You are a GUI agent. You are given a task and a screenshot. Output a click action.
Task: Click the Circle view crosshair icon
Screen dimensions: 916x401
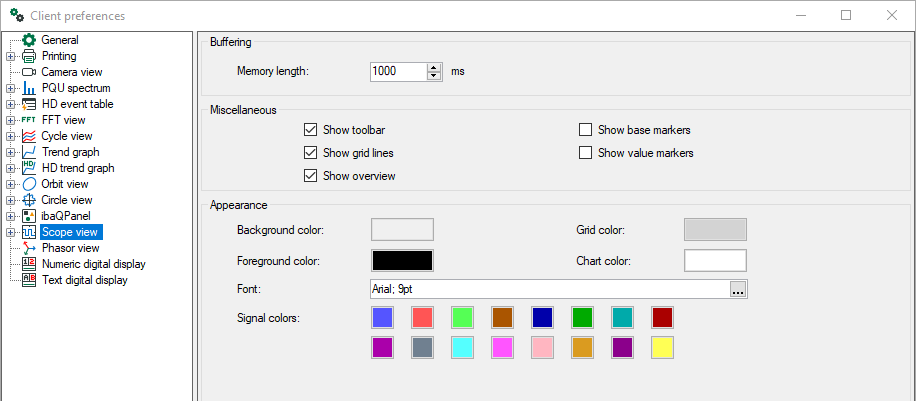tap(29, 200)
